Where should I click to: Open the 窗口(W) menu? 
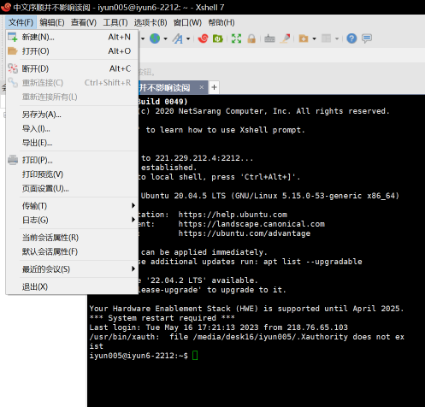[x=188, y=23]
